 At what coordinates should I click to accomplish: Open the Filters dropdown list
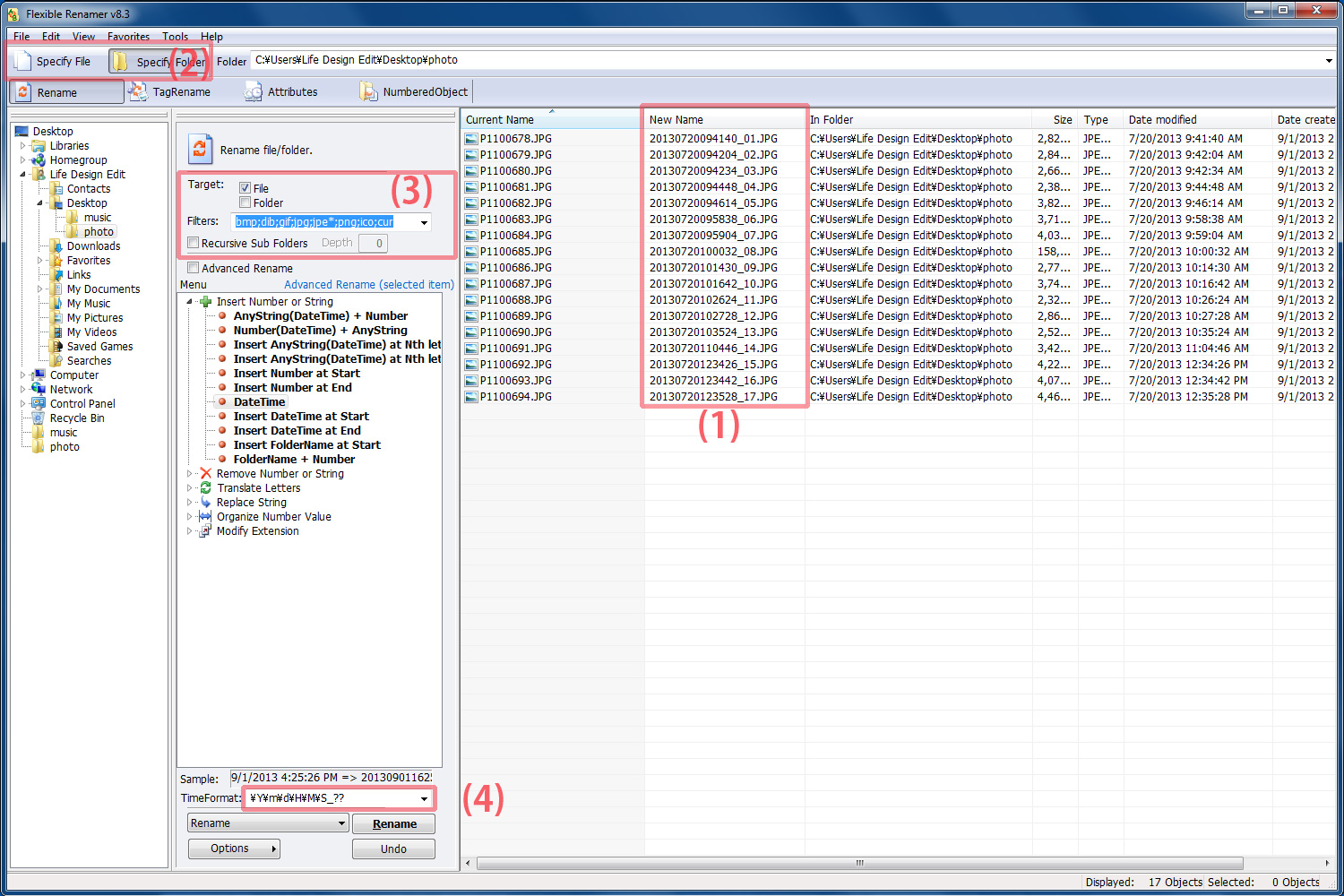point(424,221)
